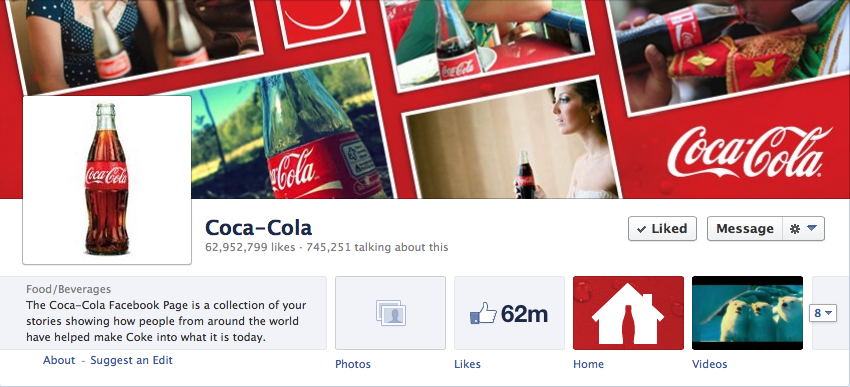This screenshot has width=850, height=387.
Task: Click the Message button
Action: (745, 229)
